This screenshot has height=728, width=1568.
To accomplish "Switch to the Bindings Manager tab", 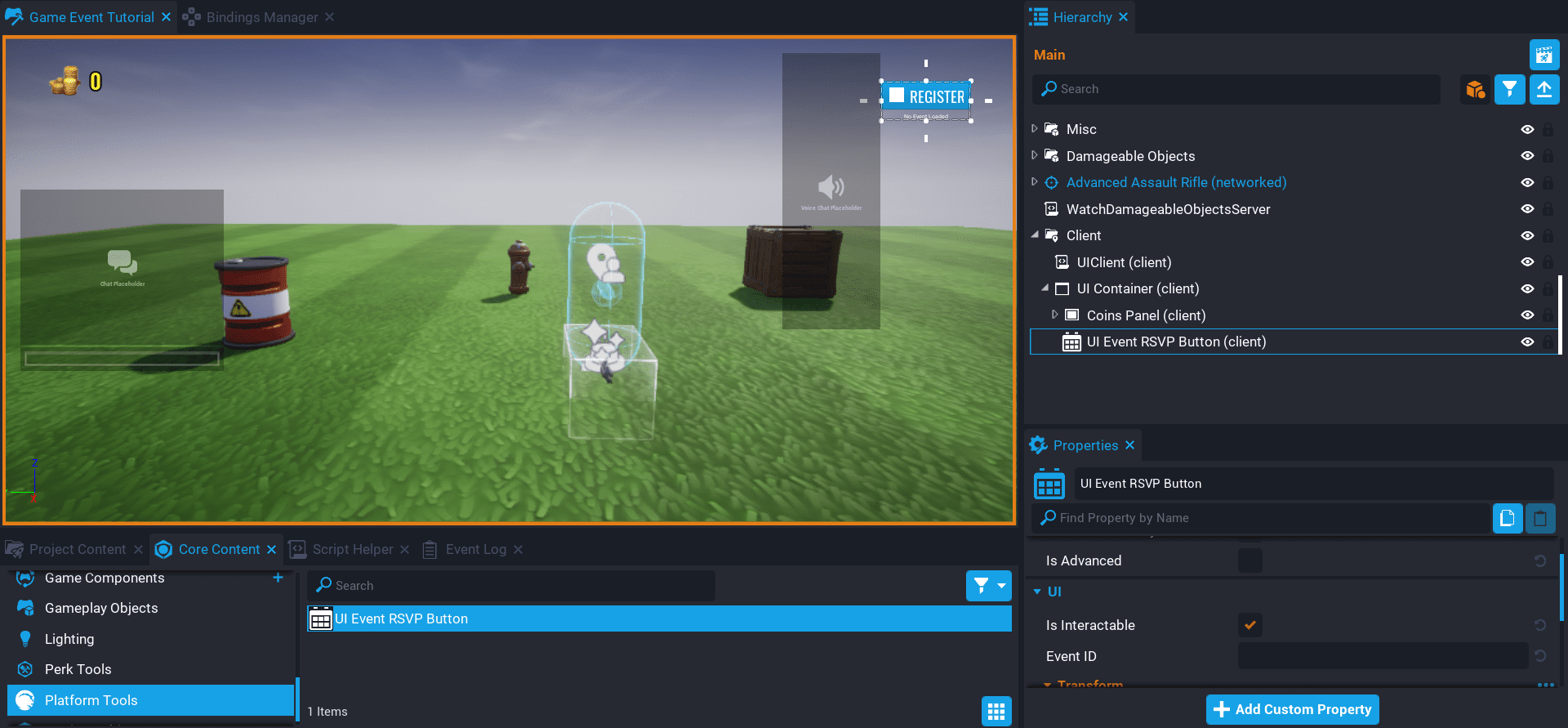I will [x=261, y=17].
